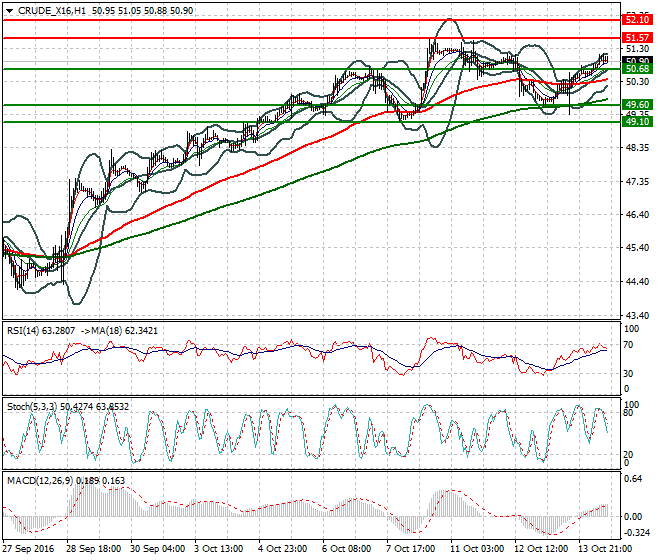Image resolution: width=660 pixels, height=560 pixels.
Task: Click the 13 Oct 21:00 time label
Action: click(x=605, y=549)
